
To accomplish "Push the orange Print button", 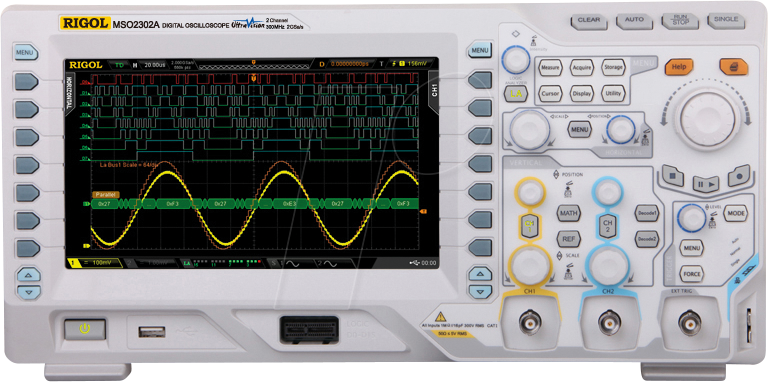I will coord(733,67).
